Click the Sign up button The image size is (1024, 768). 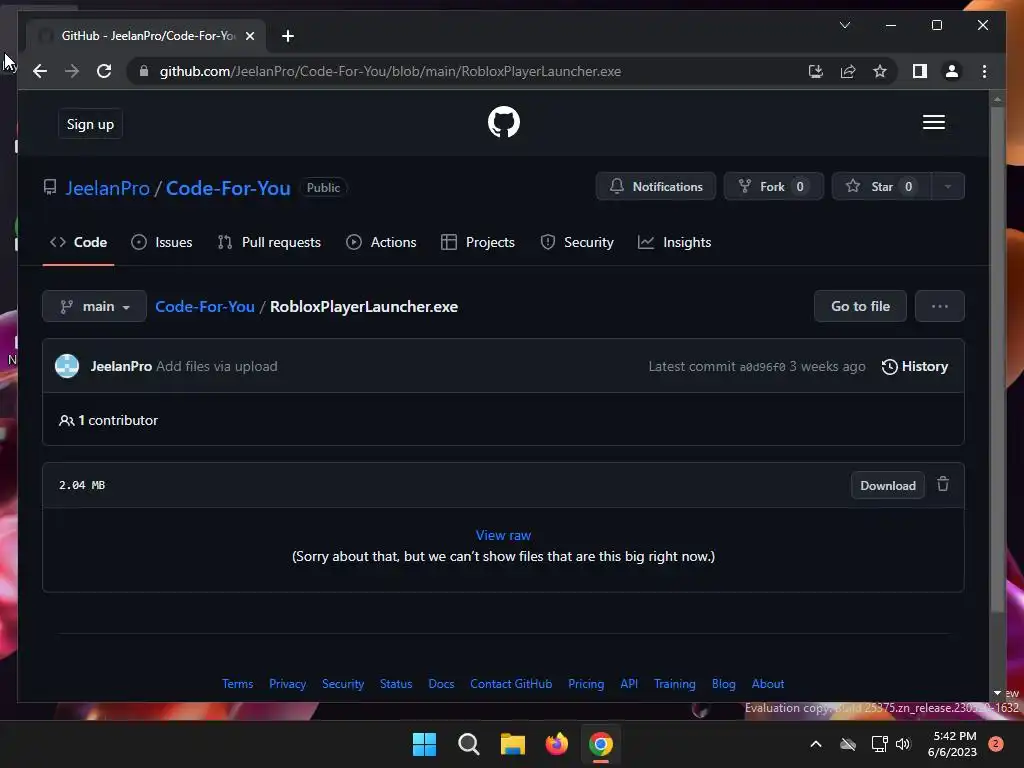(90, 124)
